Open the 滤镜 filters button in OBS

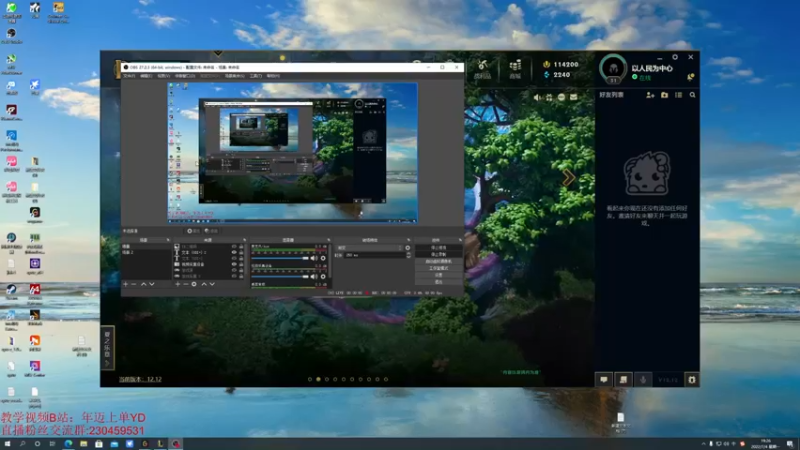211,231
